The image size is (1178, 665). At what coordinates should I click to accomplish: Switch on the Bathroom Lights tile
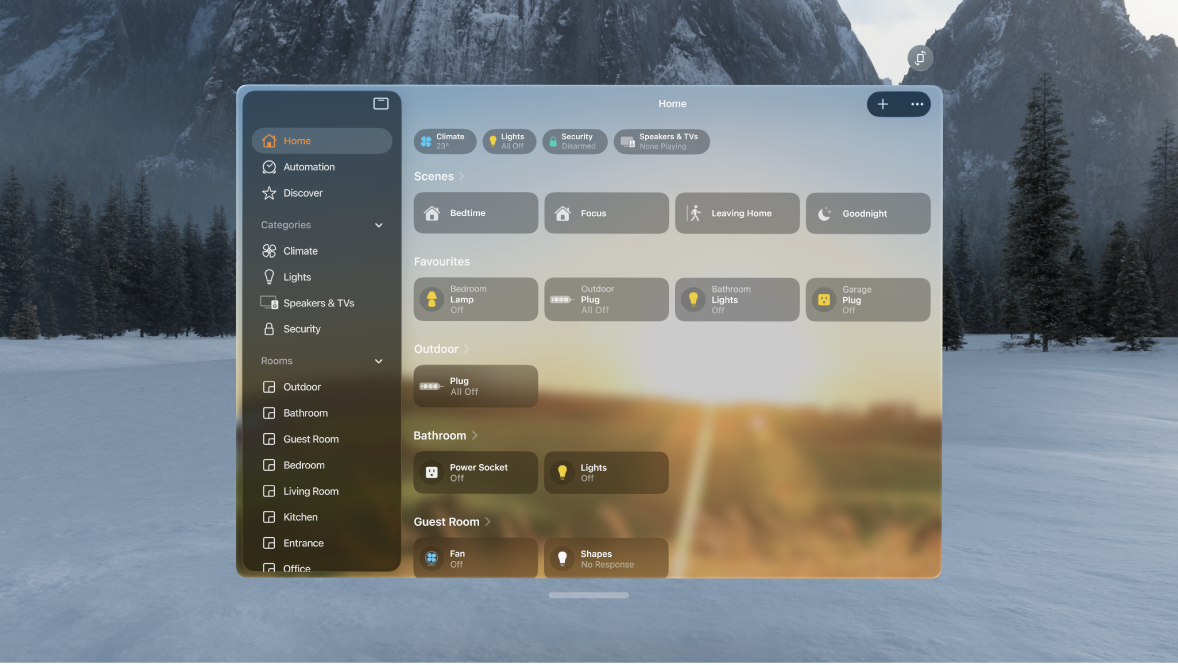(x=694, y=299)
